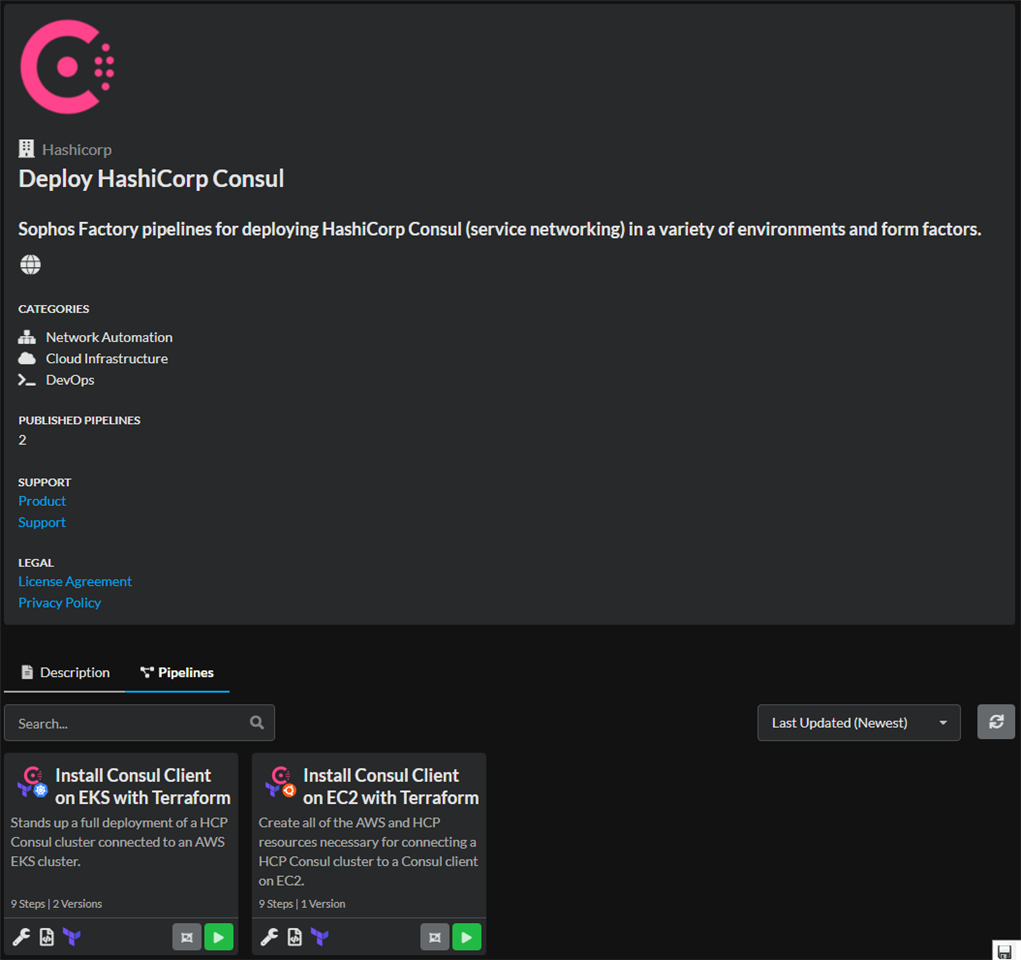The height and width of the screenshot is (960, 1021).
Task: Click the magnifier icon in the search box
Action: (x=257, y=723)
